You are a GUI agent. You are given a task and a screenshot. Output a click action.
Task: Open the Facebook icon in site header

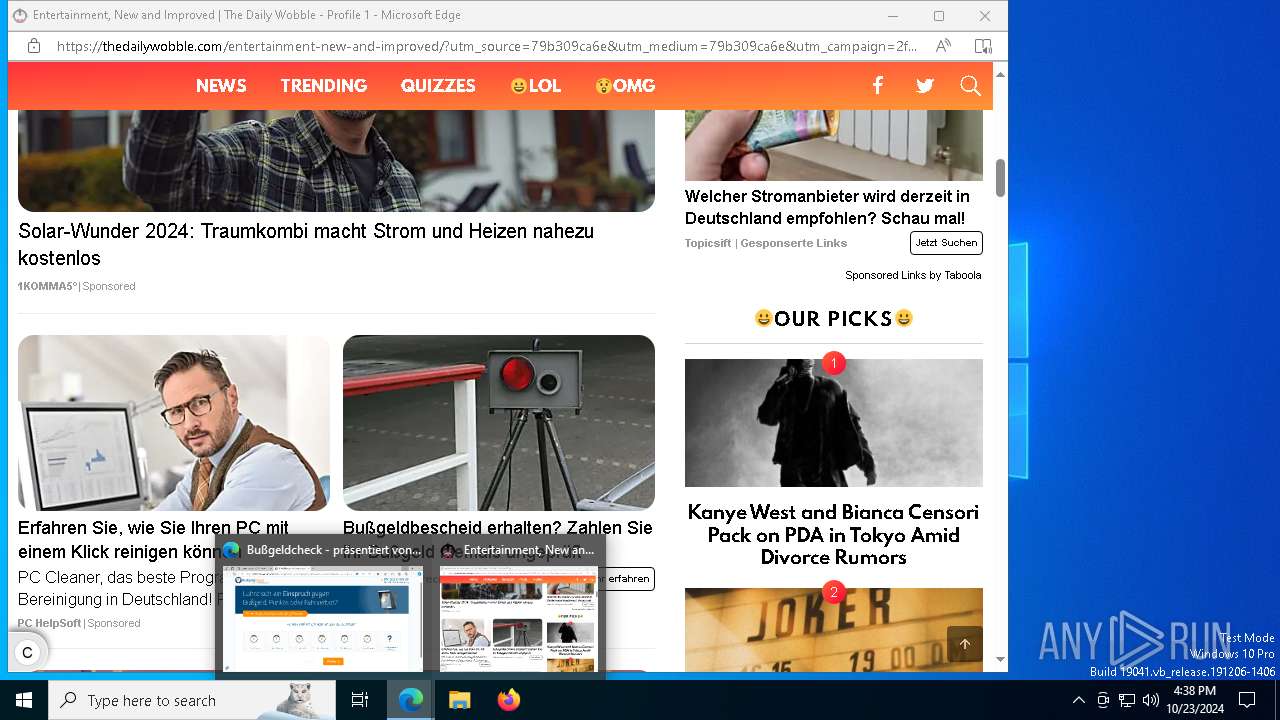tap(877, 86)
